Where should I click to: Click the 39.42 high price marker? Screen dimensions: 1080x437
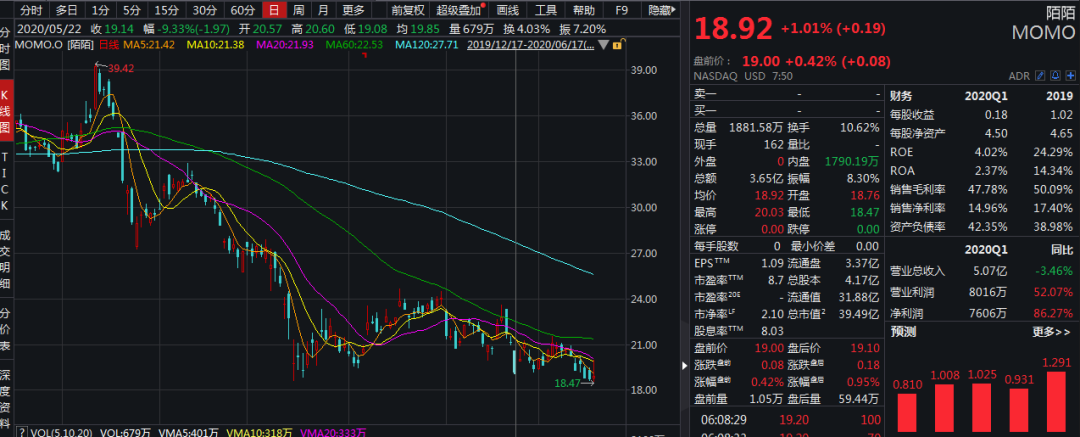[x=120, y=68]
